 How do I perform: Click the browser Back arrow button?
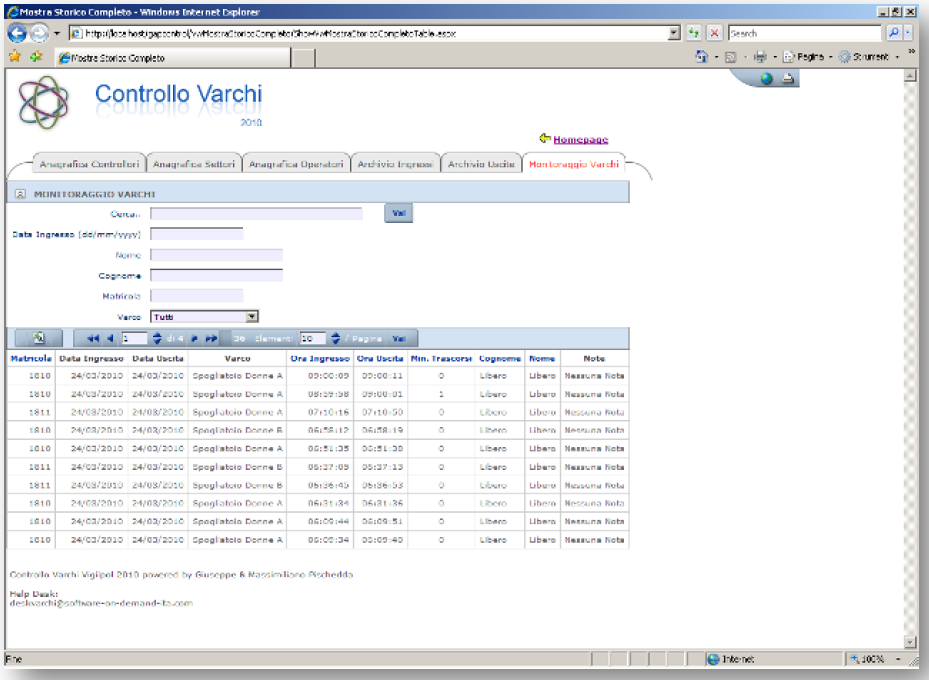click(x=17, y=33)
